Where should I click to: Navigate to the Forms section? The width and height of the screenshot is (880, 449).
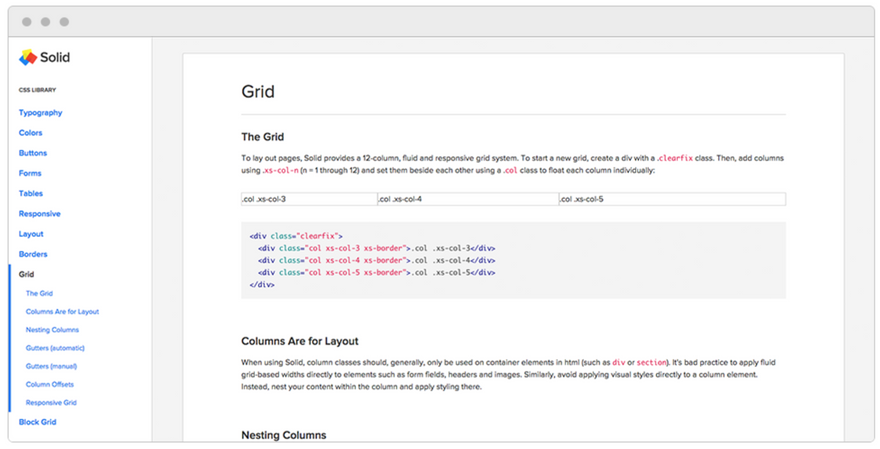[x=30, y=173]
